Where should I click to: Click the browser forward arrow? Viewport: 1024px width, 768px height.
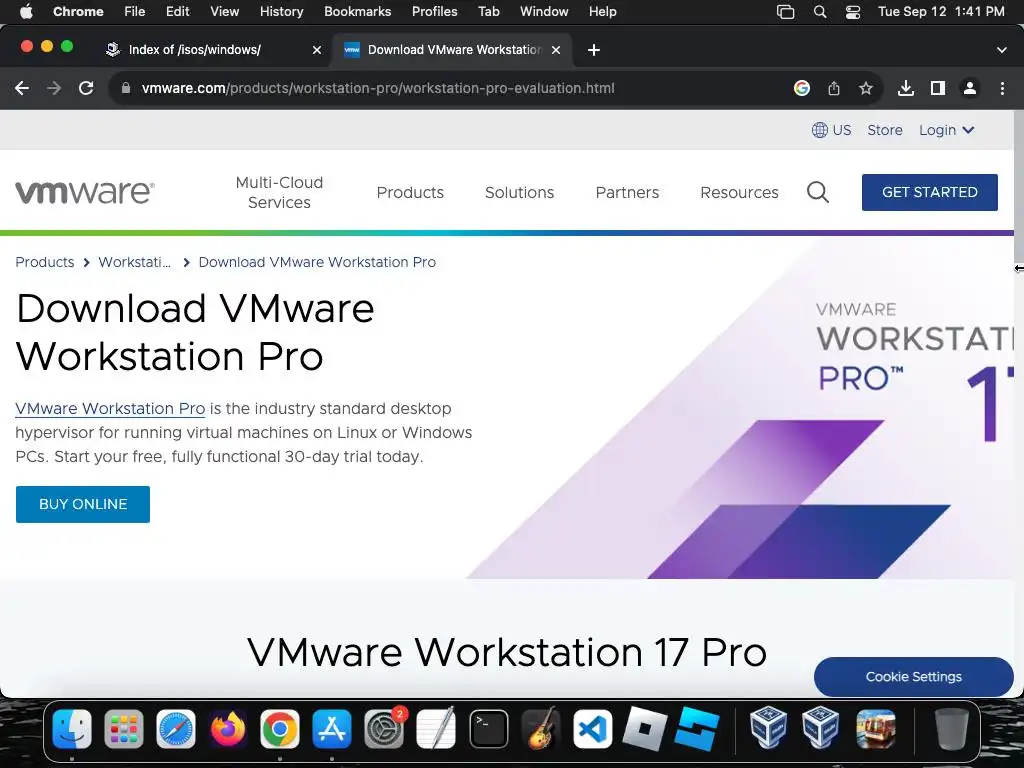(x=54, y=88)
